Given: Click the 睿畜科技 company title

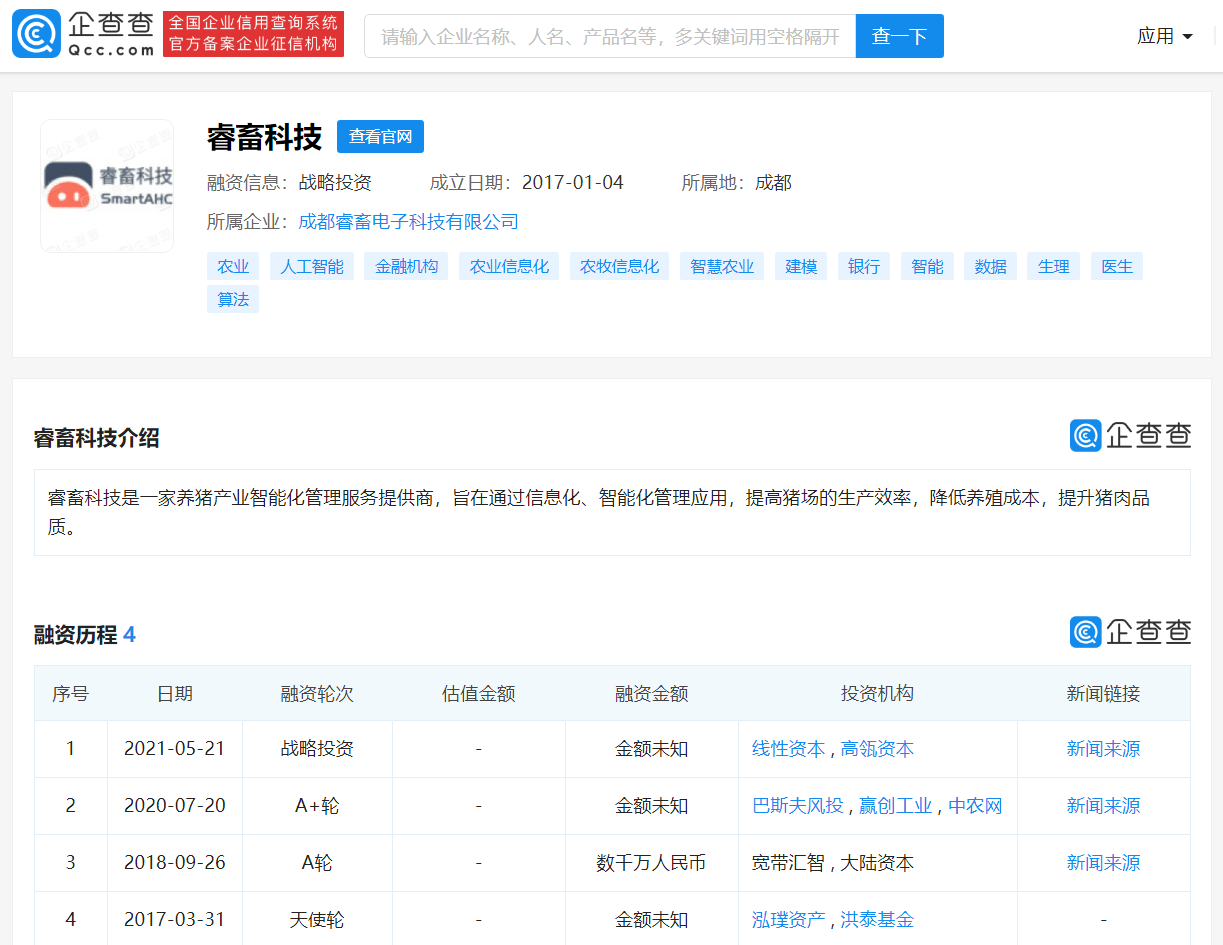Looking at the screenshot, I should [x=265, y=137].
